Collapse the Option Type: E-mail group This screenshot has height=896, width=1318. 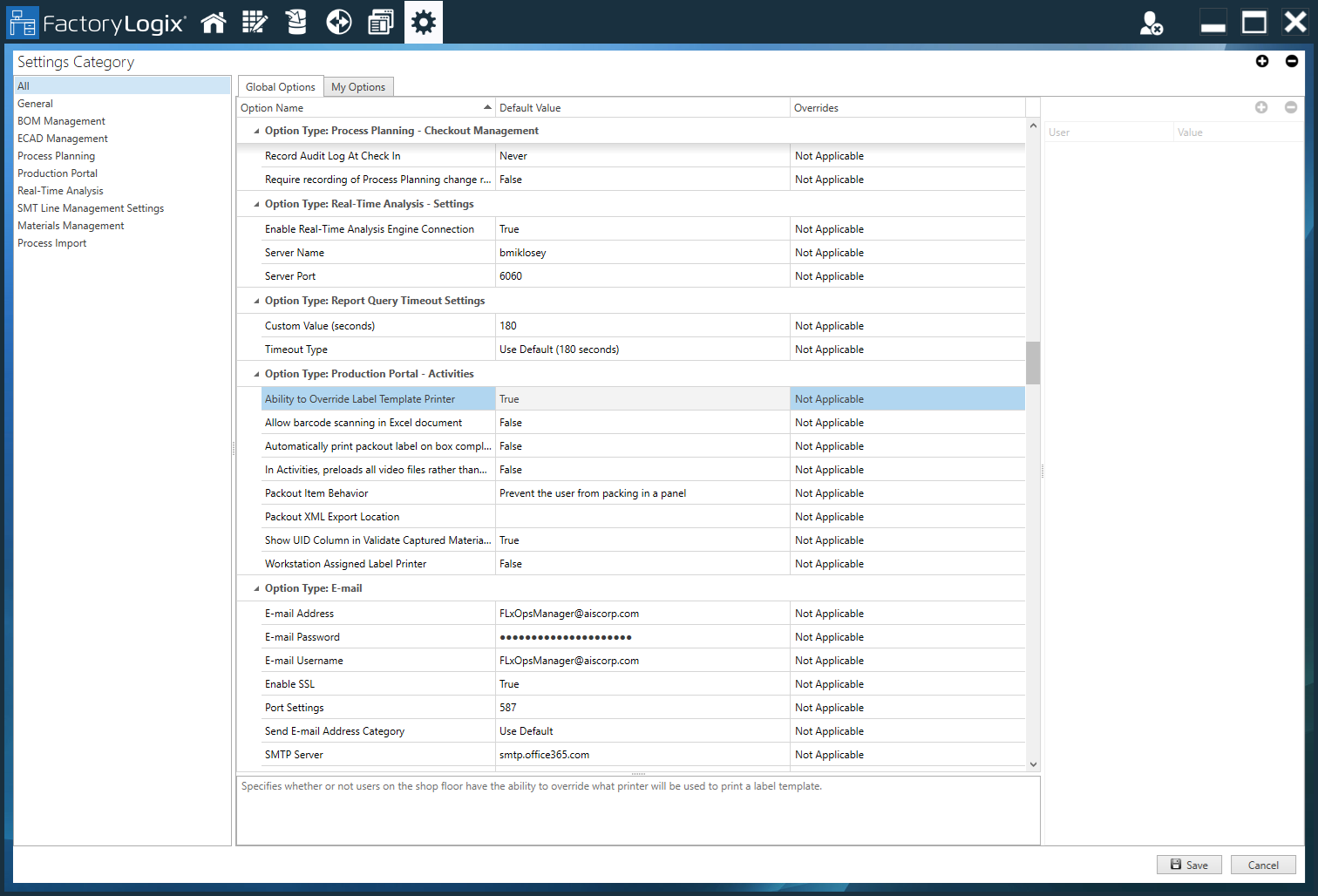(256, 589)
